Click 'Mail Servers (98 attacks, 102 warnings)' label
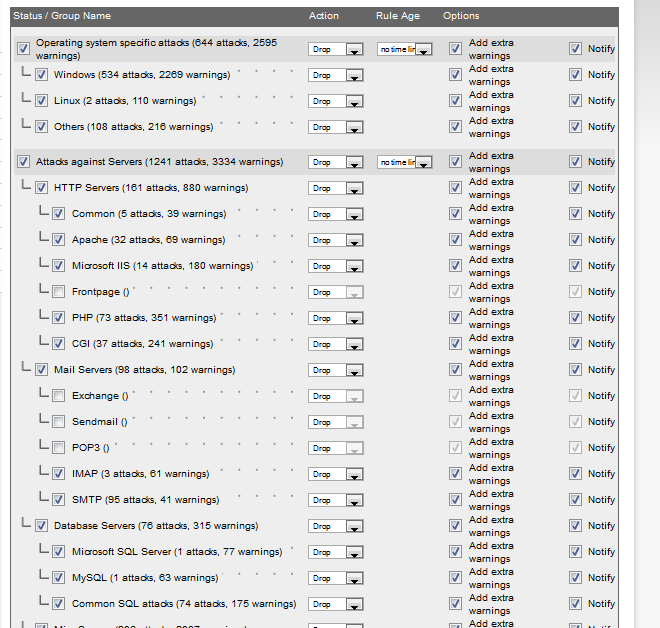Image resolution: width=660 pixels, height=628 pixels. tap(144, 370)
